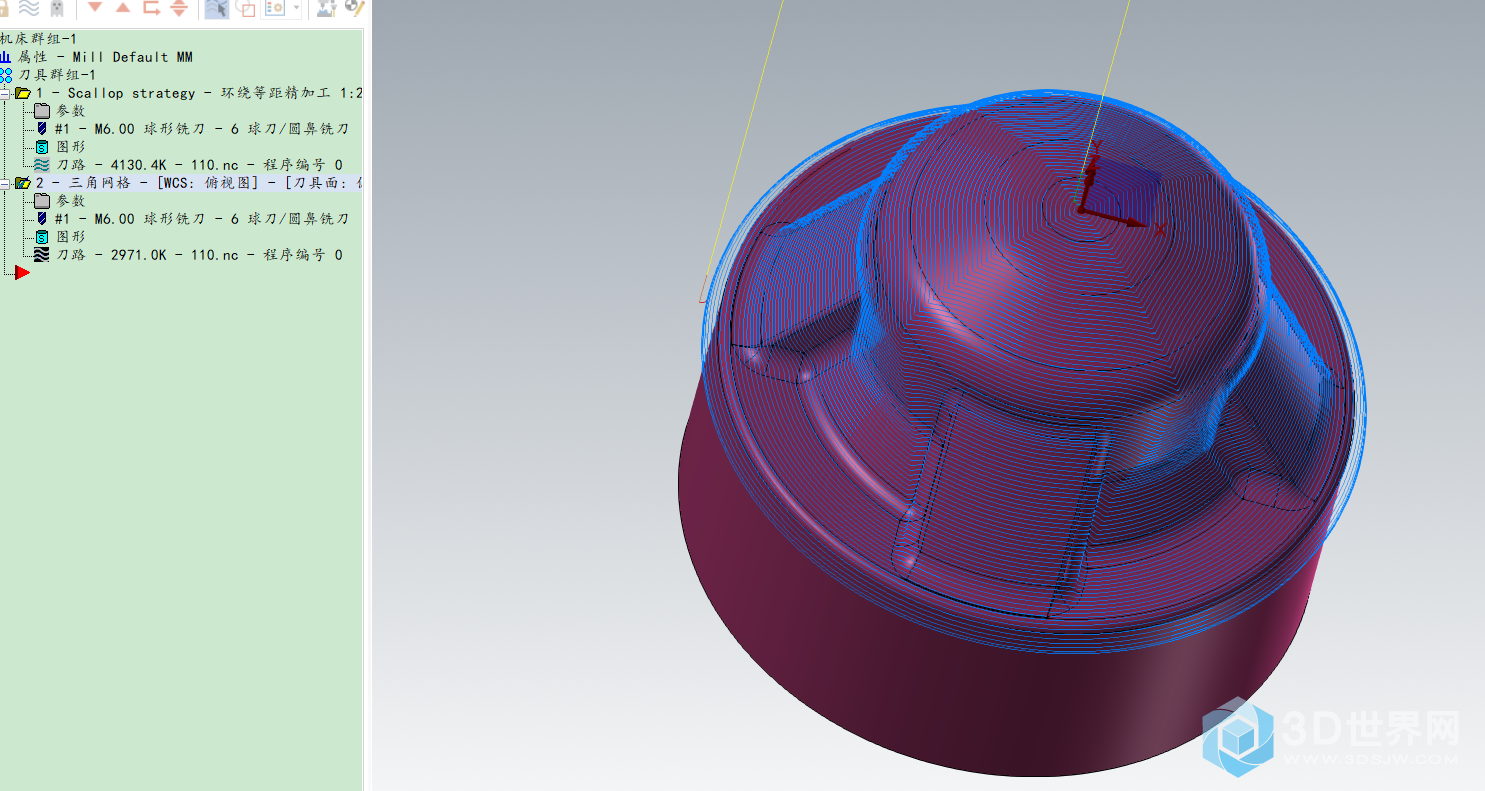1485x791 pixels.
Task: Click folder icon of operation 1 Scallop strategy
Action: tap(22, 93)
